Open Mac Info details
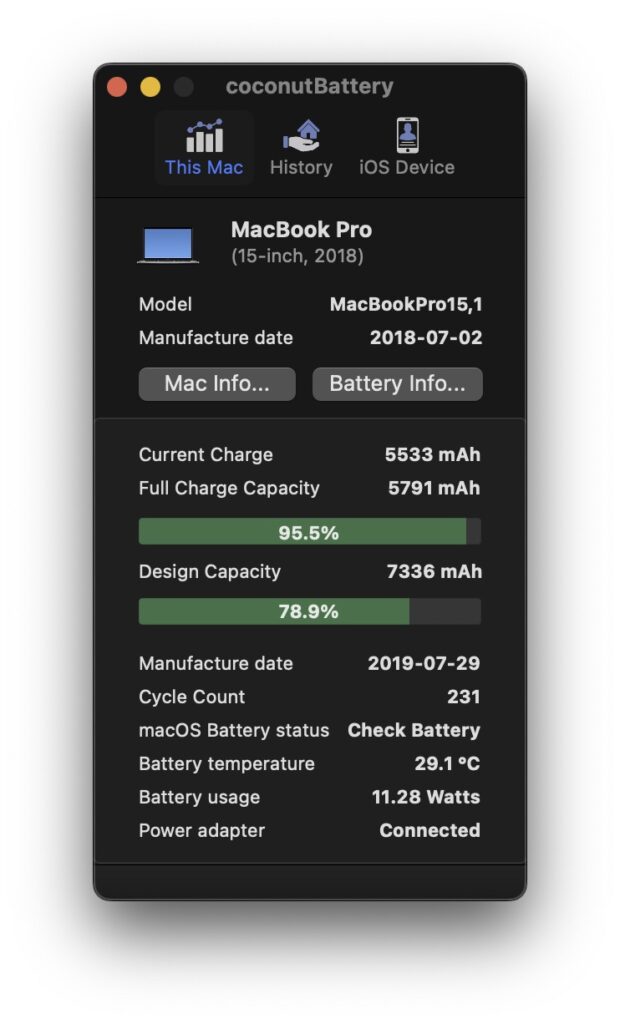 coord(217,383)
